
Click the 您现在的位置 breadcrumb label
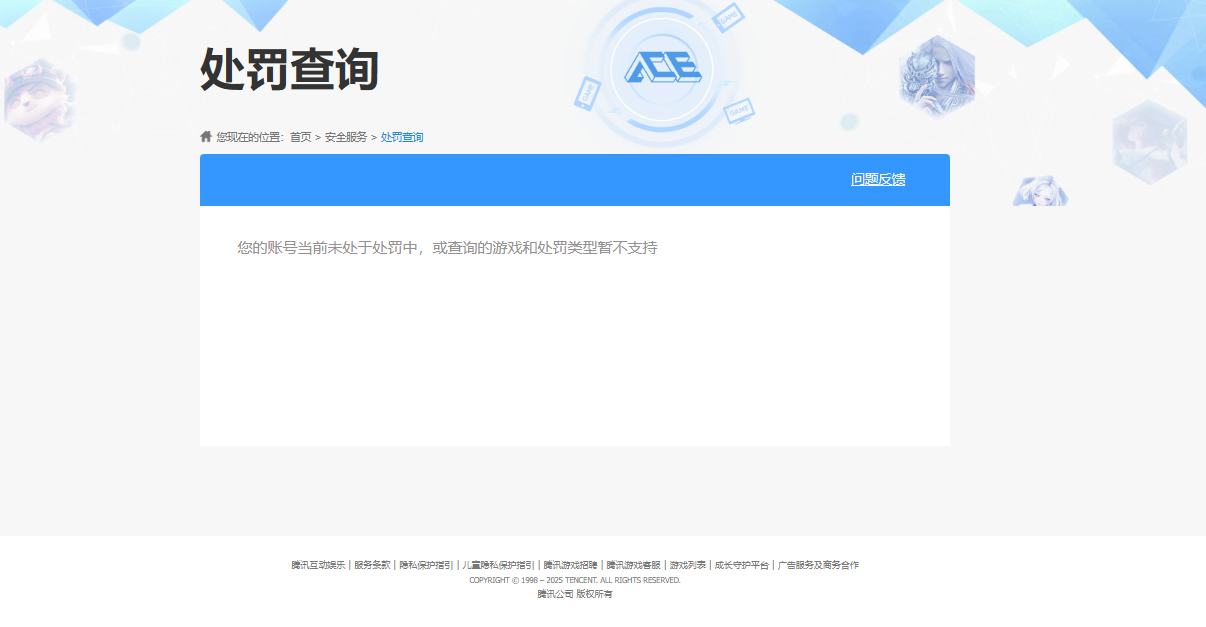click(250, 137)
